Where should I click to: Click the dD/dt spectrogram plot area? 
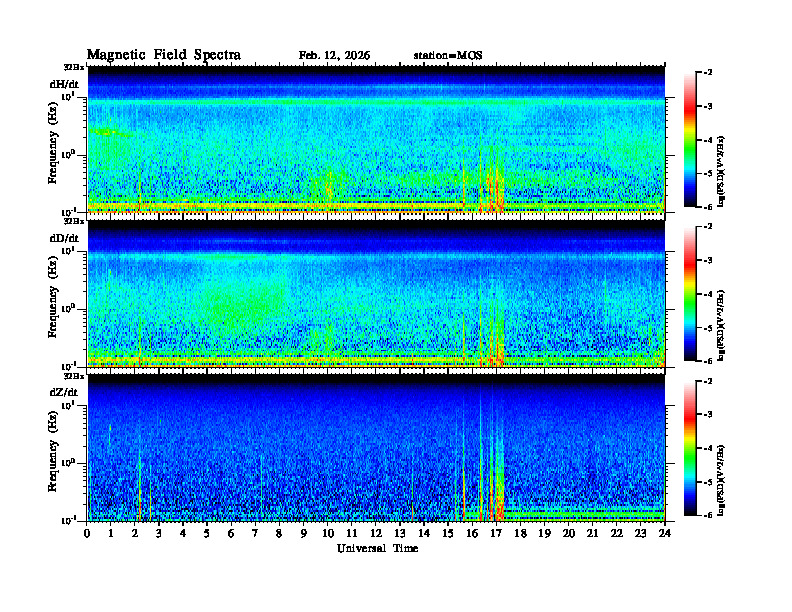376,293
